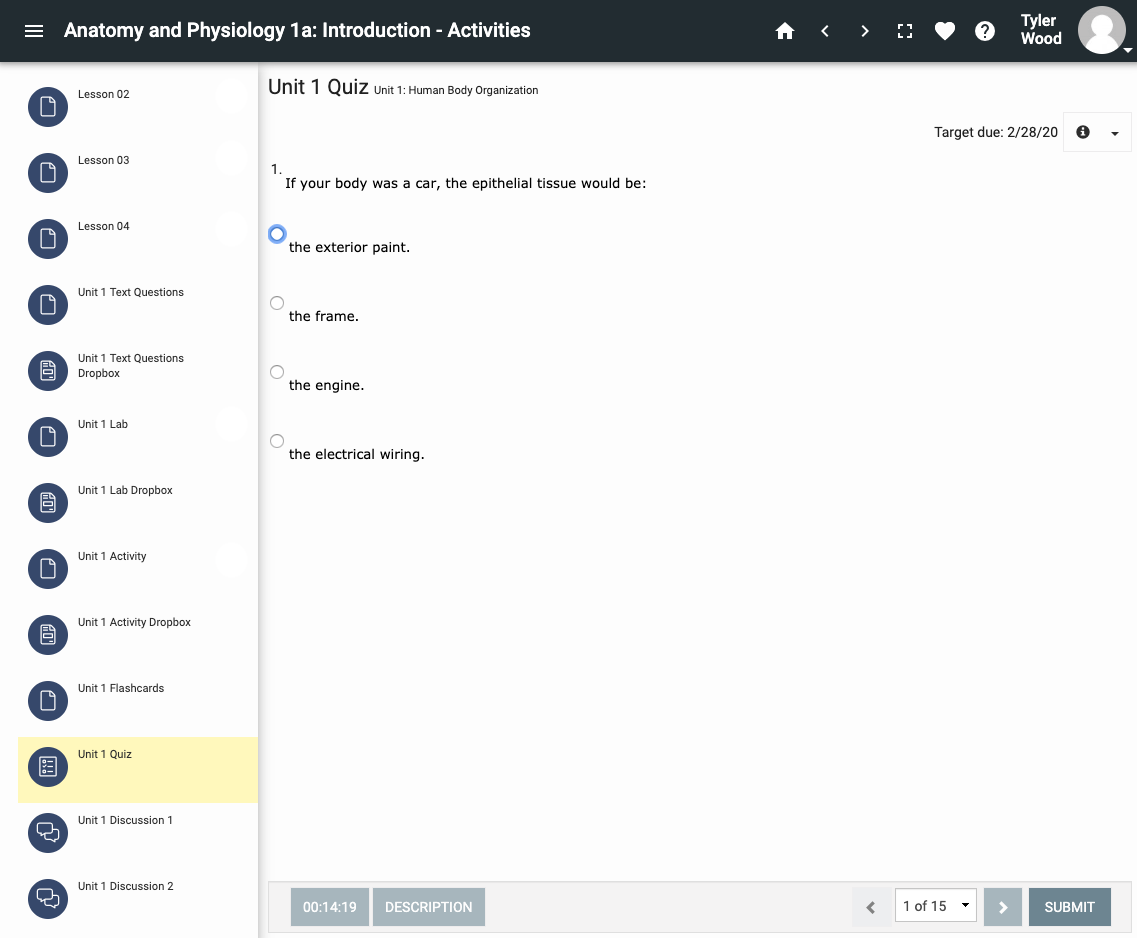Click the next activity arrow in header
The image size is (1137, 938).
[865, 31]
